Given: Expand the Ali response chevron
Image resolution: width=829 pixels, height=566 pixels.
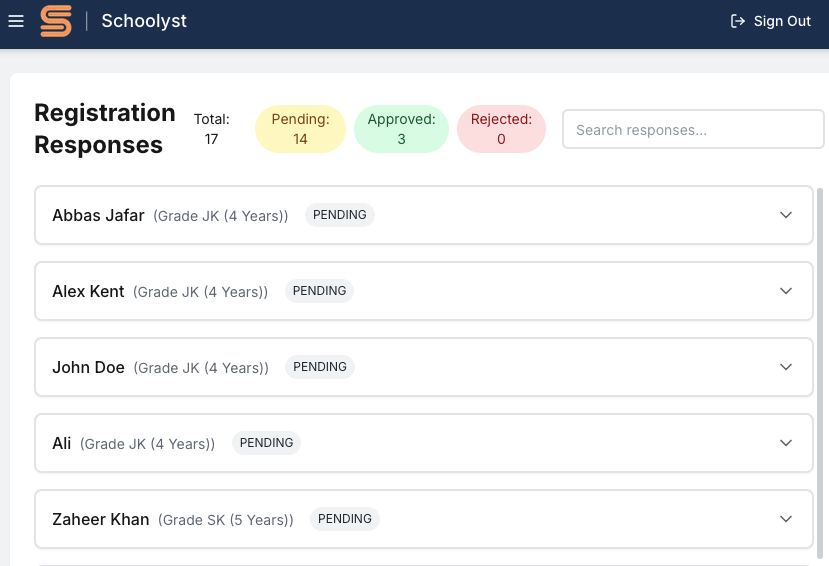Looking at the screenshot, I should coord(786,443).
